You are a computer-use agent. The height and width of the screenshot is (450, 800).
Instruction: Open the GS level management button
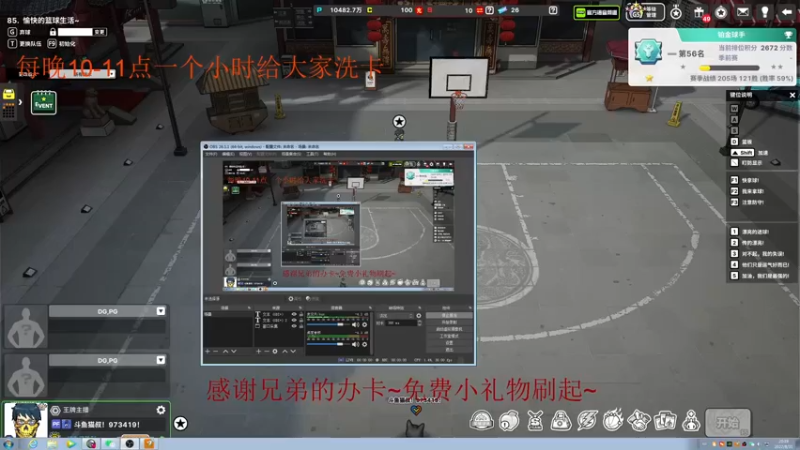[x=645, y=12]
